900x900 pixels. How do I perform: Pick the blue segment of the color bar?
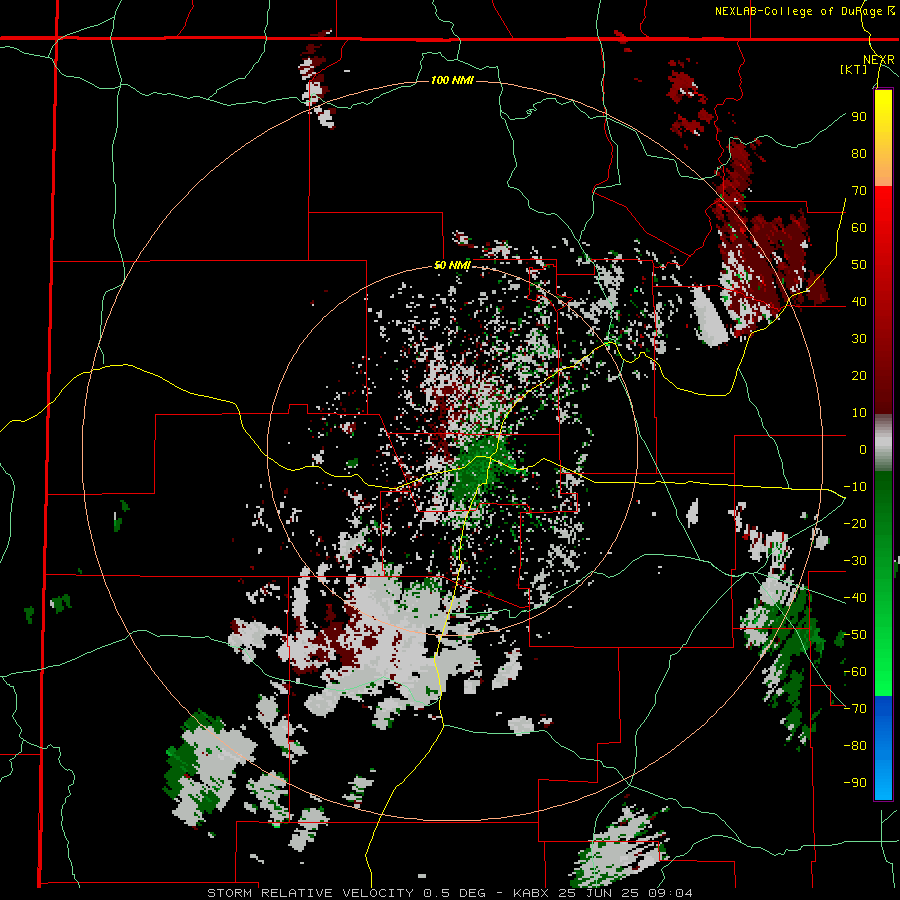coord(883,748)
